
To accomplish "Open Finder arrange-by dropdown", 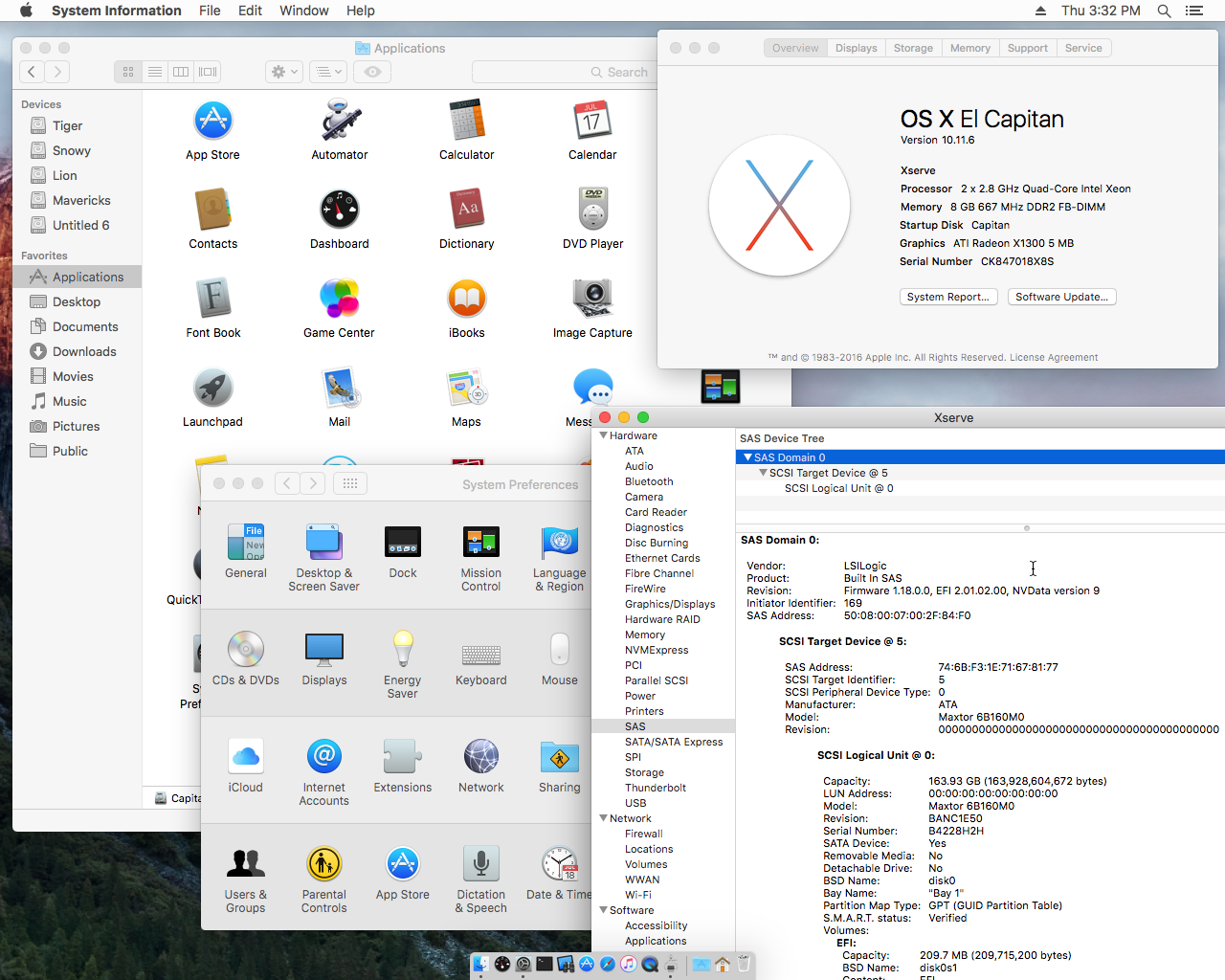I will tap(329, 72).
